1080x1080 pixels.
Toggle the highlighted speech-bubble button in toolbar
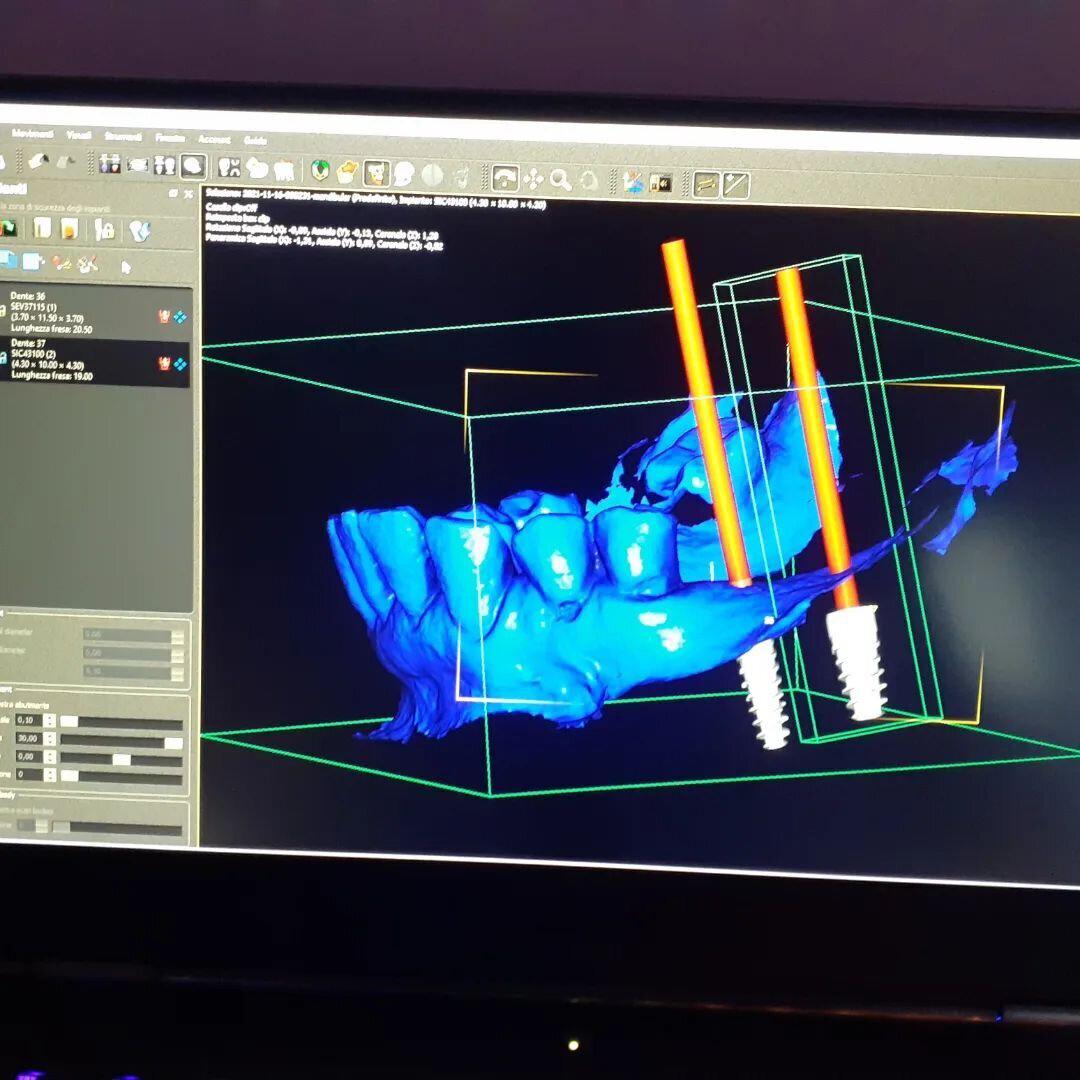193,166
